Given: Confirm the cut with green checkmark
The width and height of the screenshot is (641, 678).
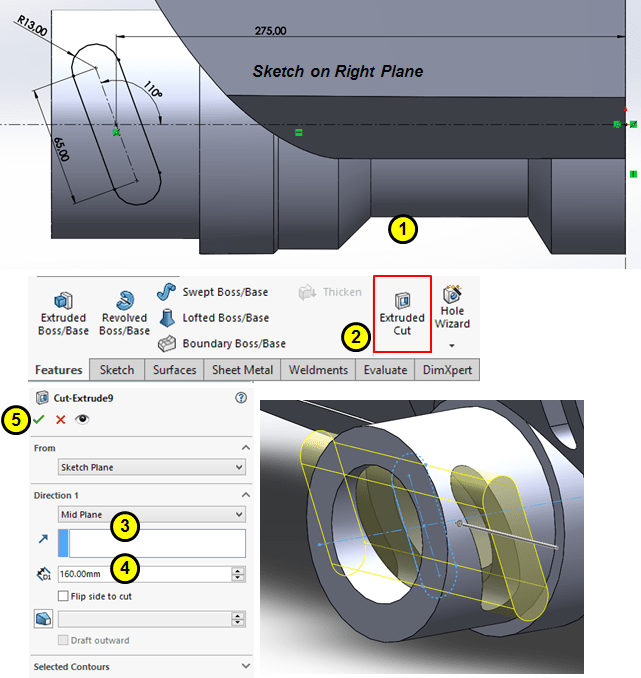Looking at the screenshot, I should point(39,420).
